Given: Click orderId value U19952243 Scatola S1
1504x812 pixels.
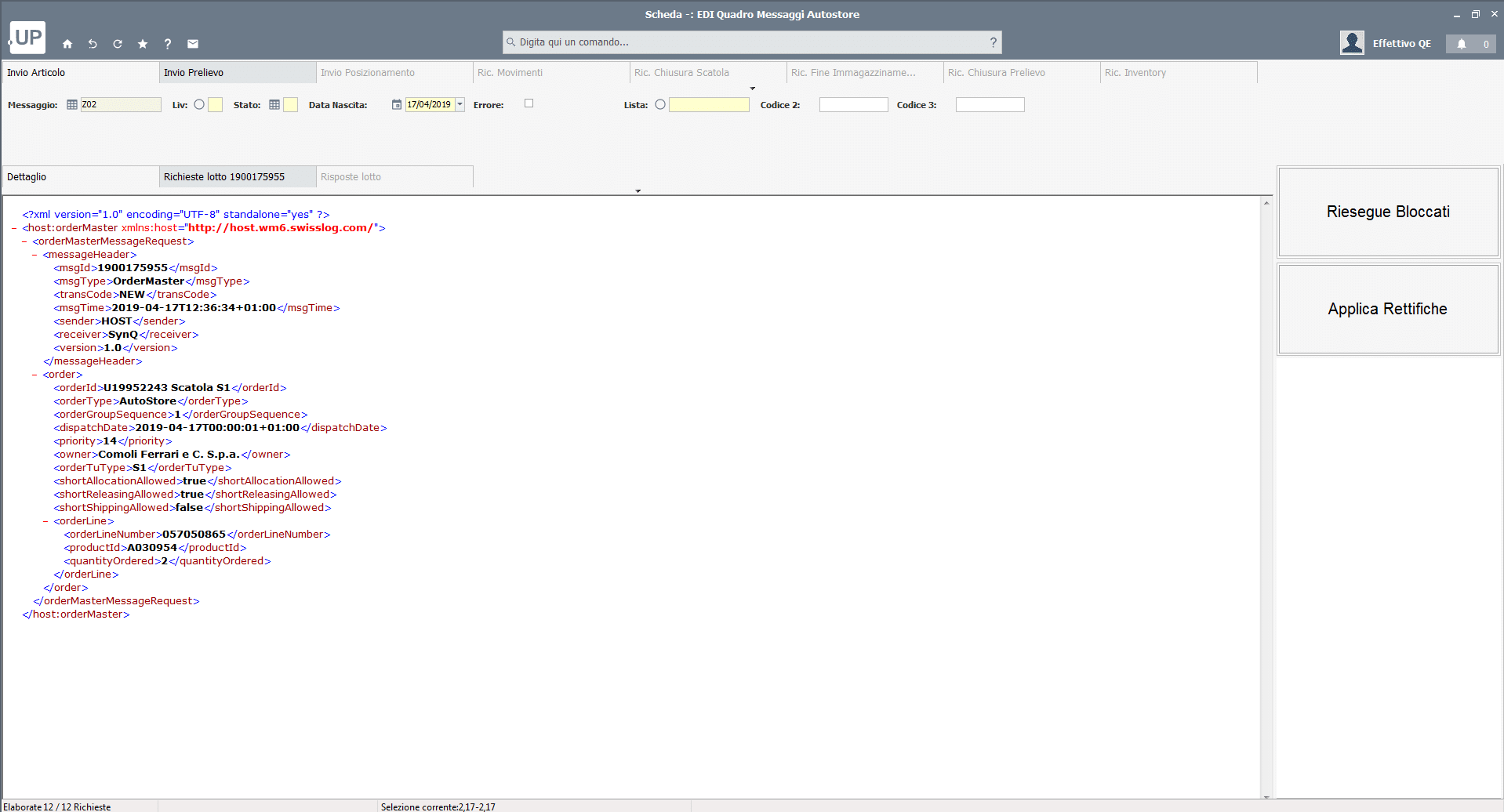Looking at the screenshot, I should coord(167,388).
